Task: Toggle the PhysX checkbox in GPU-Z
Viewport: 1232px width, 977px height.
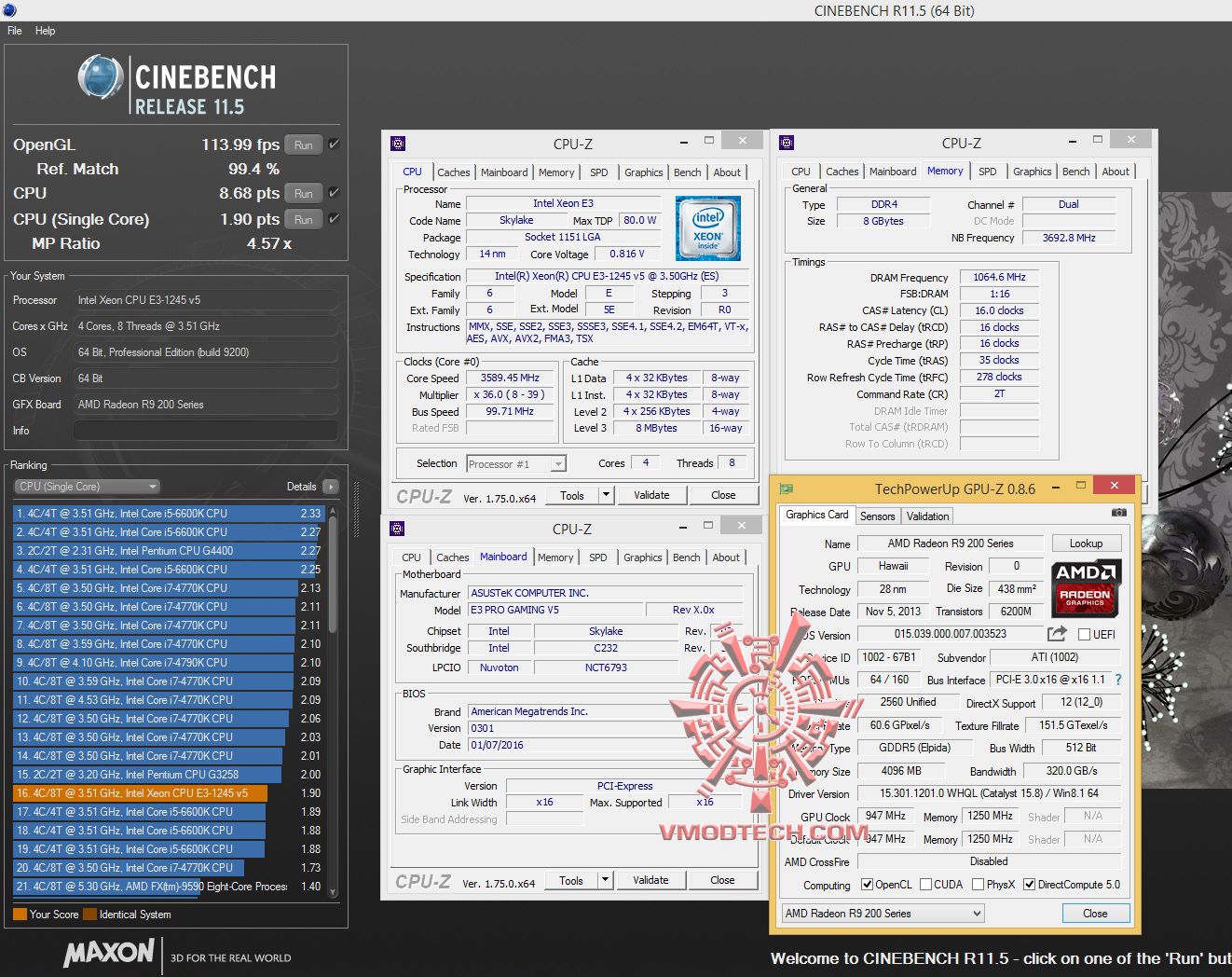Action: pos(978,885)
